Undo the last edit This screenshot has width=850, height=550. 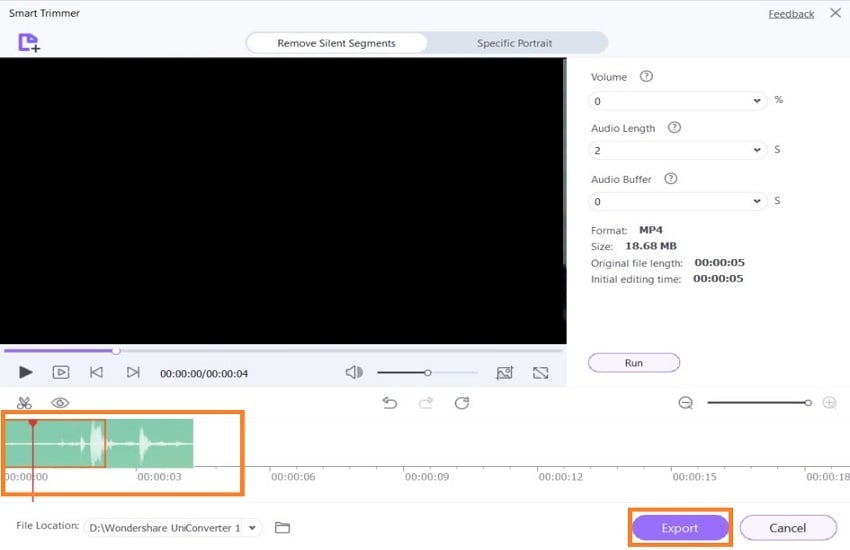click(x=390, y=403)
